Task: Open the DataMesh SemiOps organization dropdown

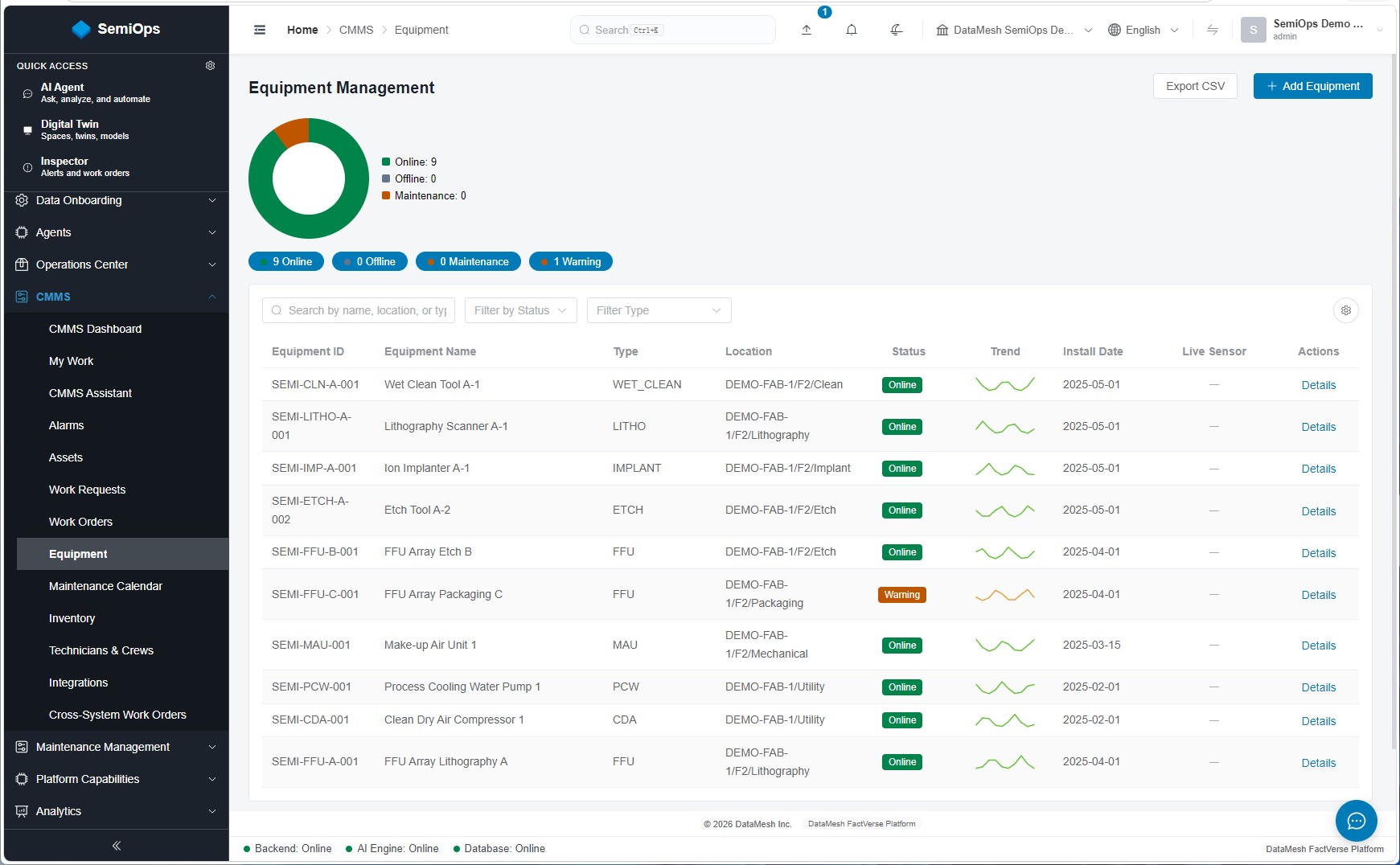Action: 1014,30
